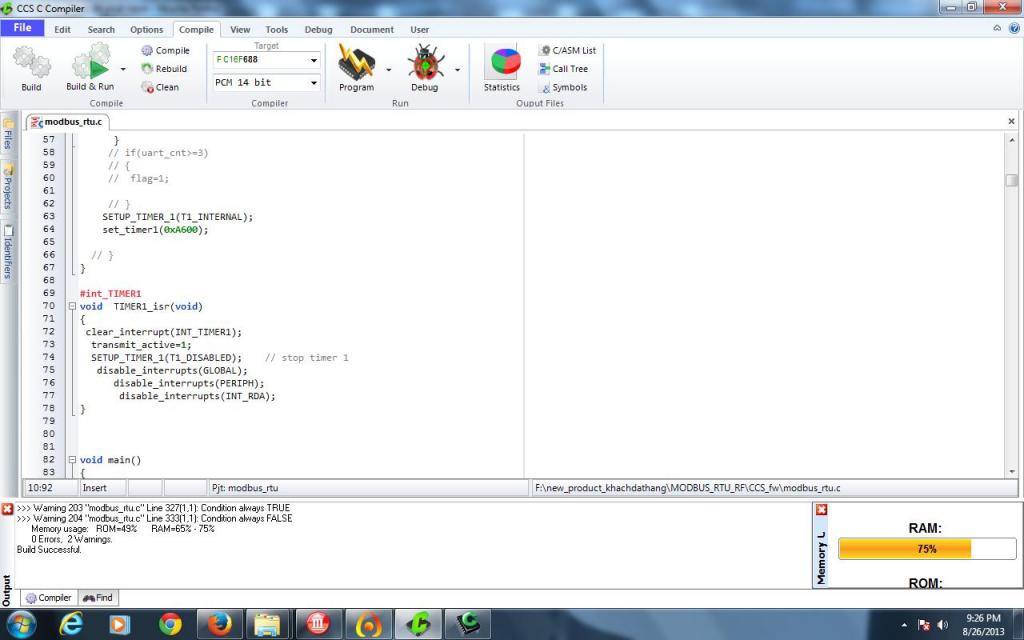
Task: Open the User ribbon tab
Action: (x=419, y=29)
